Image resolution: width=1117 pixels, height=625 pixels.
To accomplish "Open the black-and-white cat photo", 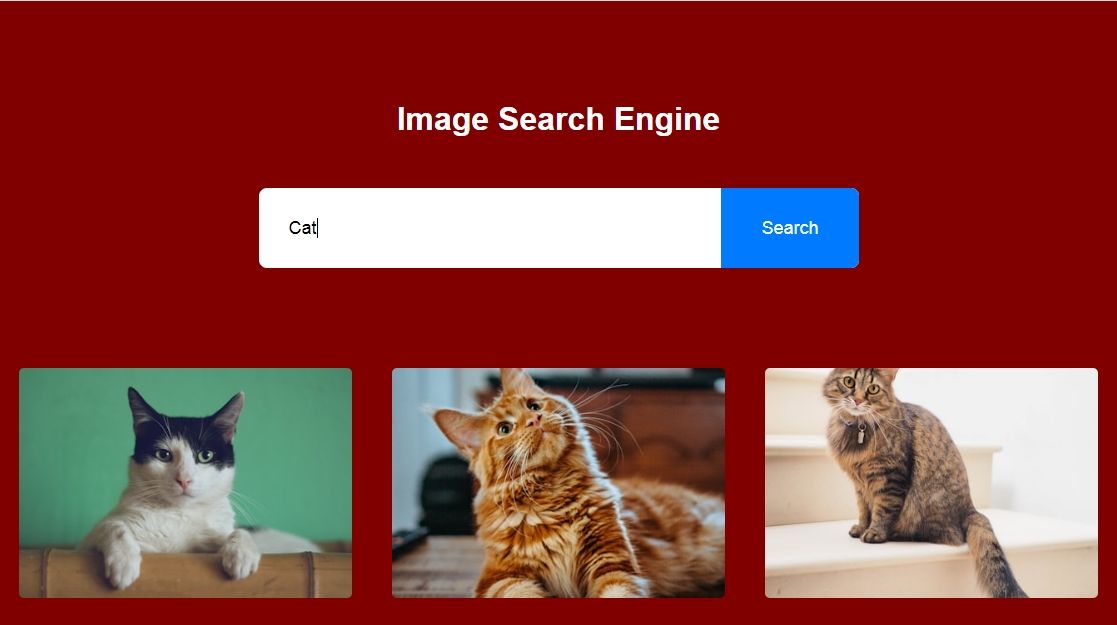I will (x=185, y=482).
